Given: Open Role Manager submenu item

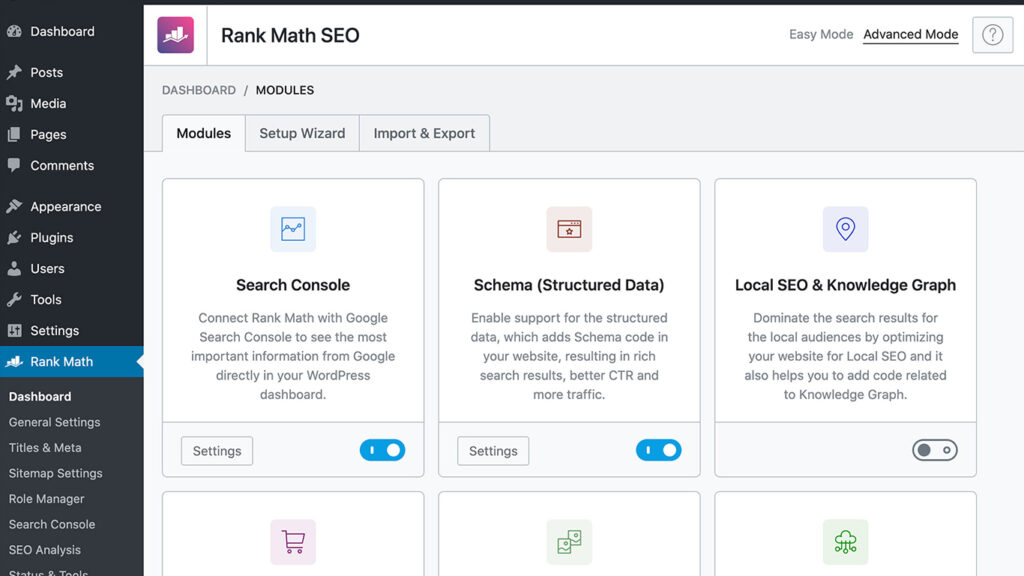Looking at the screenshot, I should click(46, 498).
